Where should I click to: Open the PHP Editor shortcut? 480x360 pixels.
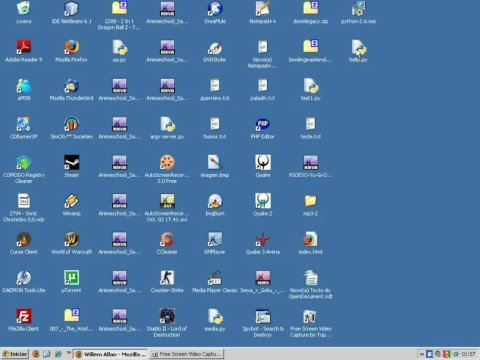click(x=263, y=128)
